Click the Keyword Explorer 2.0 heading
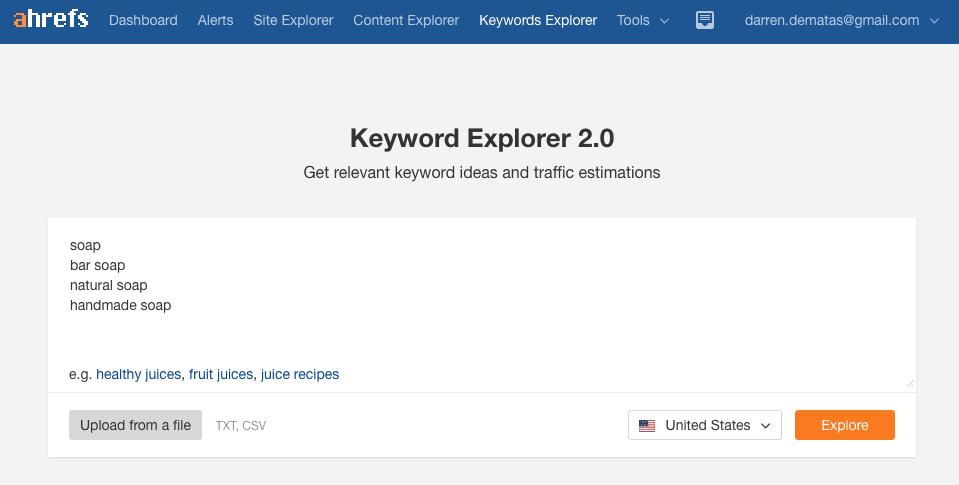The height and width of the screenshot is (485, 959). coord(482,138)
